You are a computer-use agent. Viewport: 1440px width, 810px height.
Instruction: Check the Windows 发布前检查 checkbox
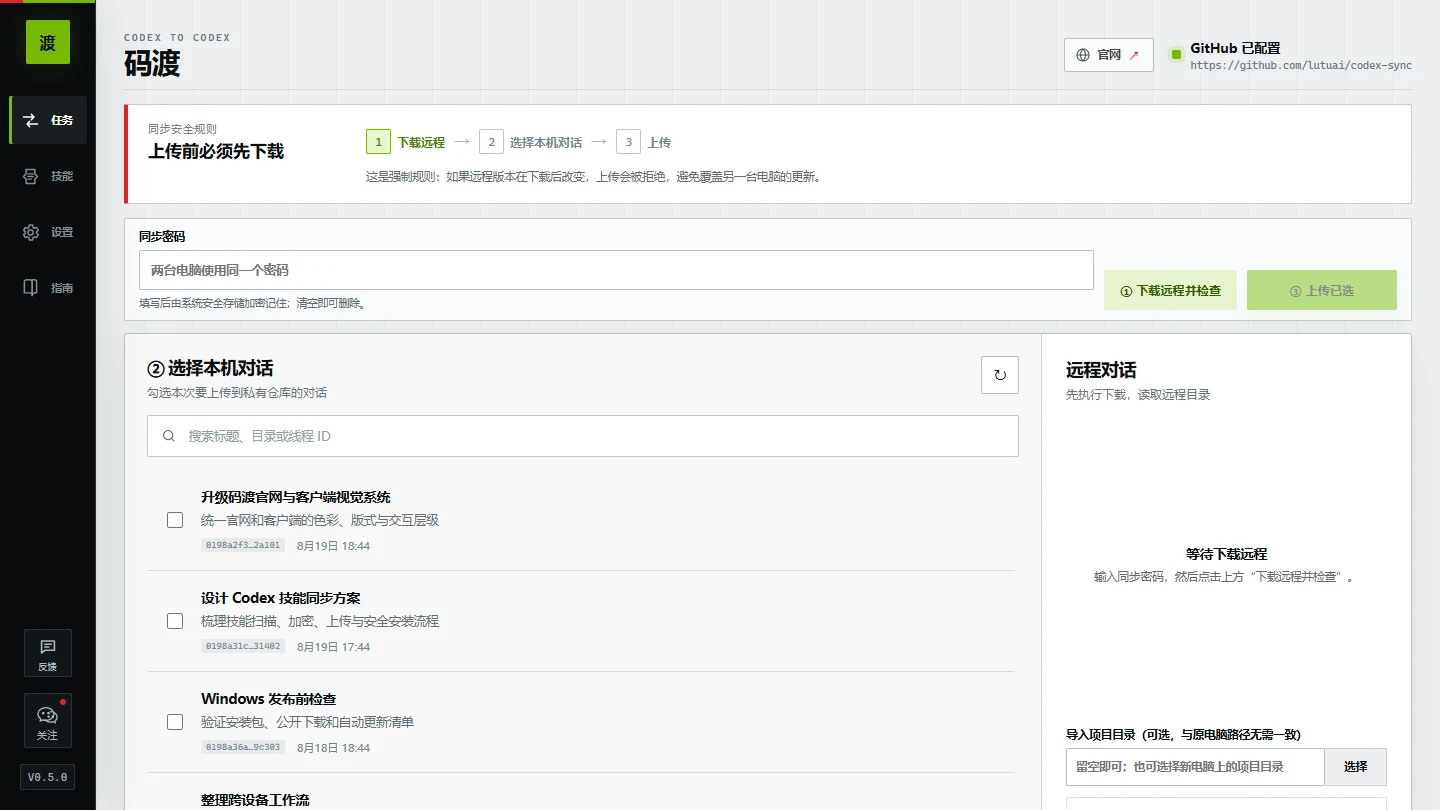[175, 722]
